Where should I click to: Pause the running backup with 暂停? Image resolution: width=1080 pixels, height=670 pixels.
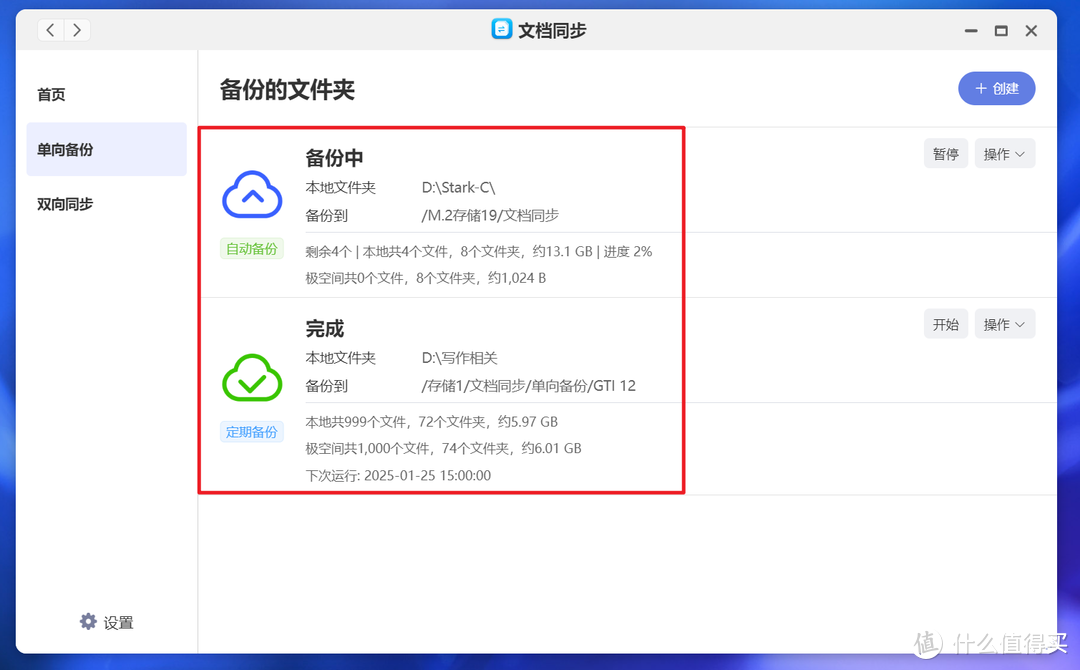tap(945, 153)
